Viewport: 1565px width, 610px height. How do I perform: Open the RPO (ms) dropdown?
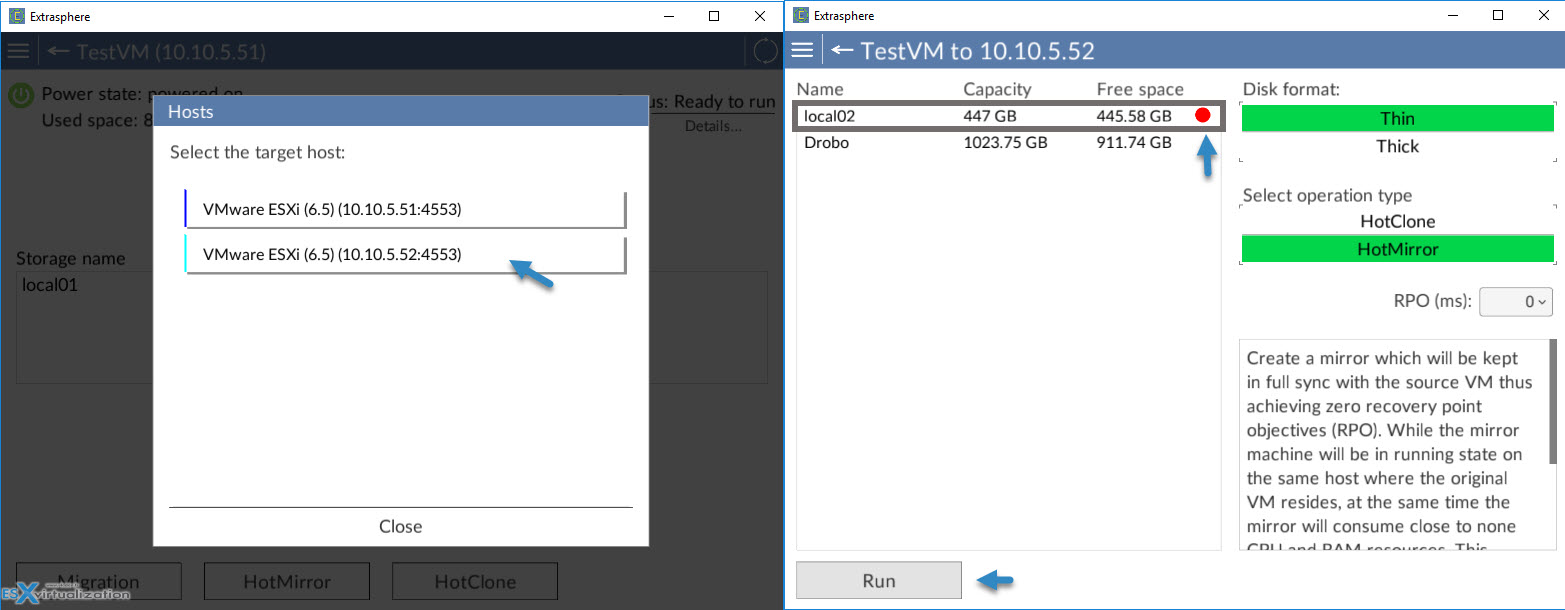click(1515, 301)
